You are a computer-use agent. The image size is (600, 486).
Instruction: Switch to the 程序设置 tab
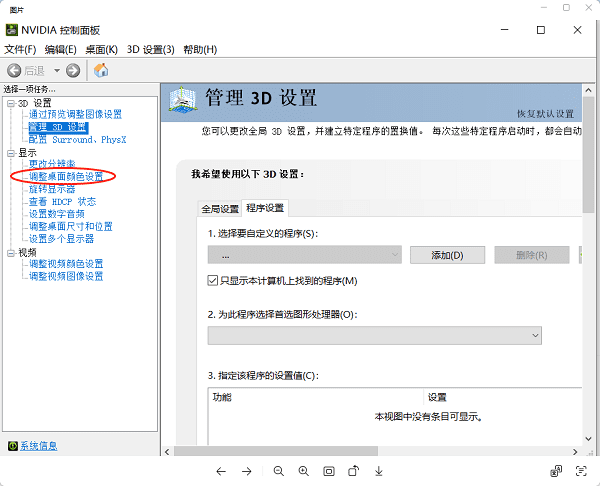265,208
